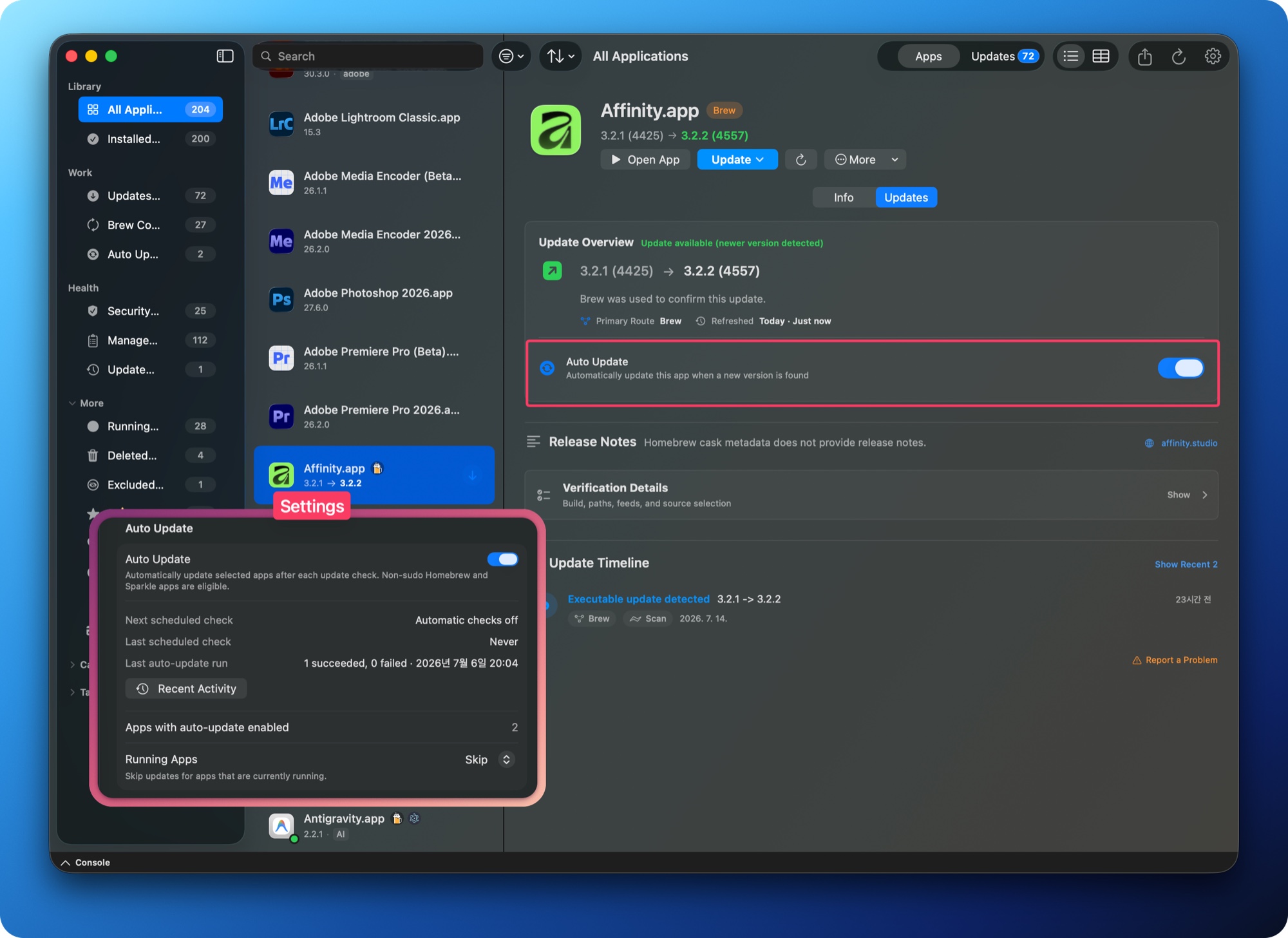Open the filter dropdown next to search
The height and width of the screenshot is (938, 1288).
point(511,56)
